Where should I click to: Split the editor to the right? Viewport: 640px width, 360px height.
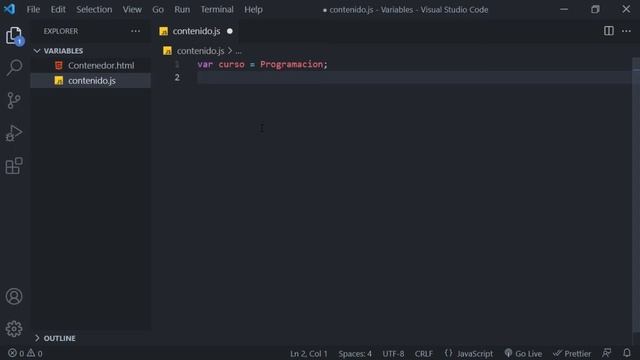609,31
